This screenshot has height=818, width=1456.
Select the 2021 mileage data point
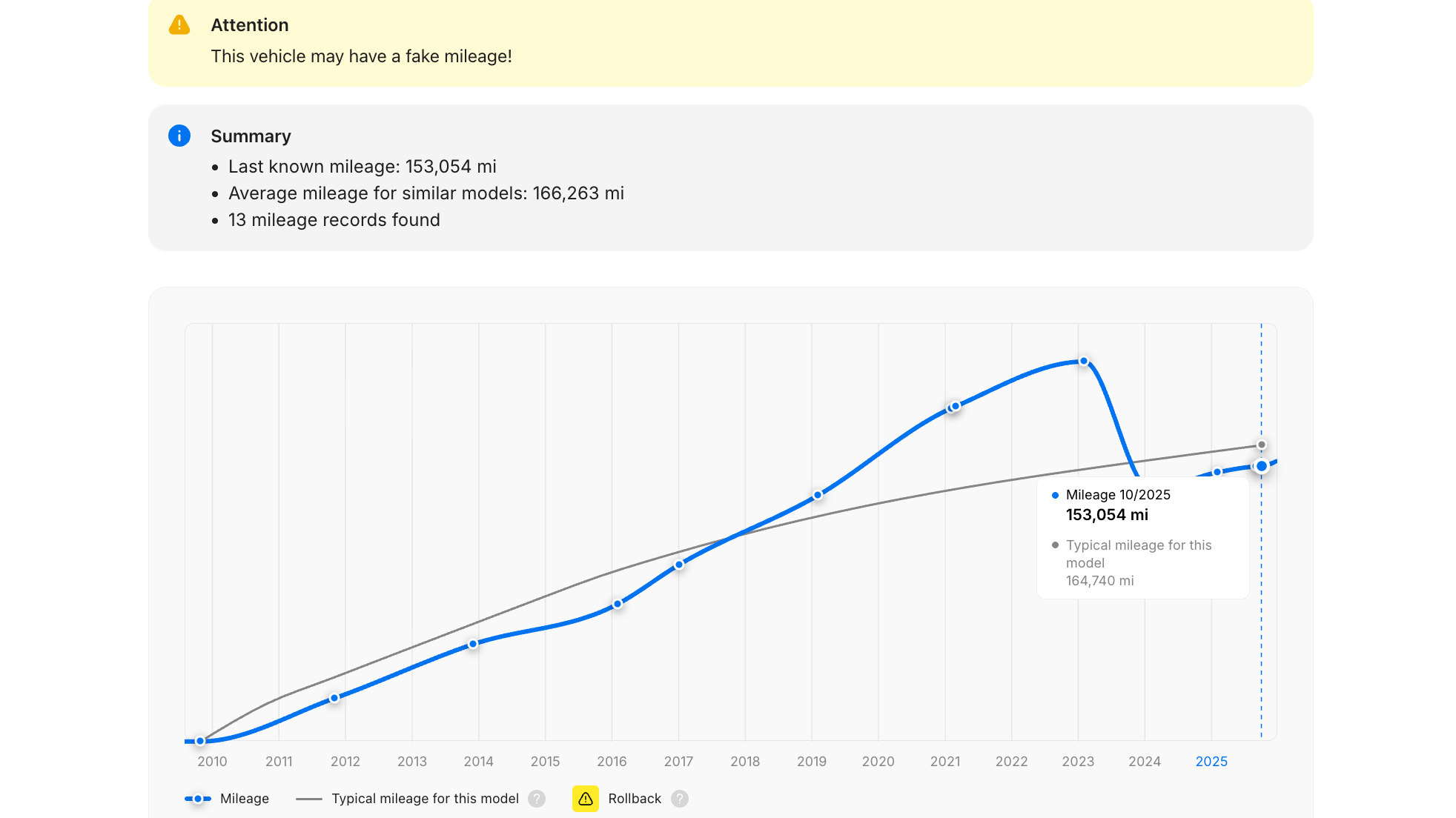pyautogui.click(x=955, y=406)
